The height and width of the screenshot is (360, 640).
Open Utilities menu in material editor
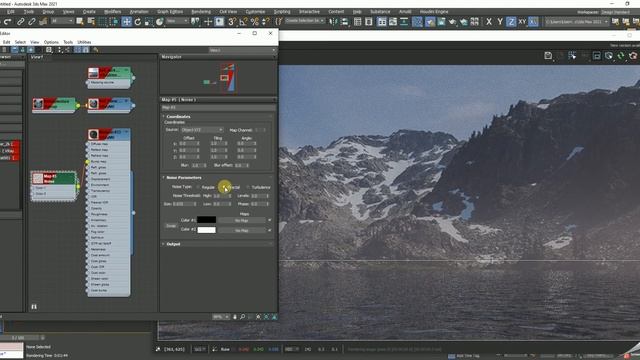84,42
